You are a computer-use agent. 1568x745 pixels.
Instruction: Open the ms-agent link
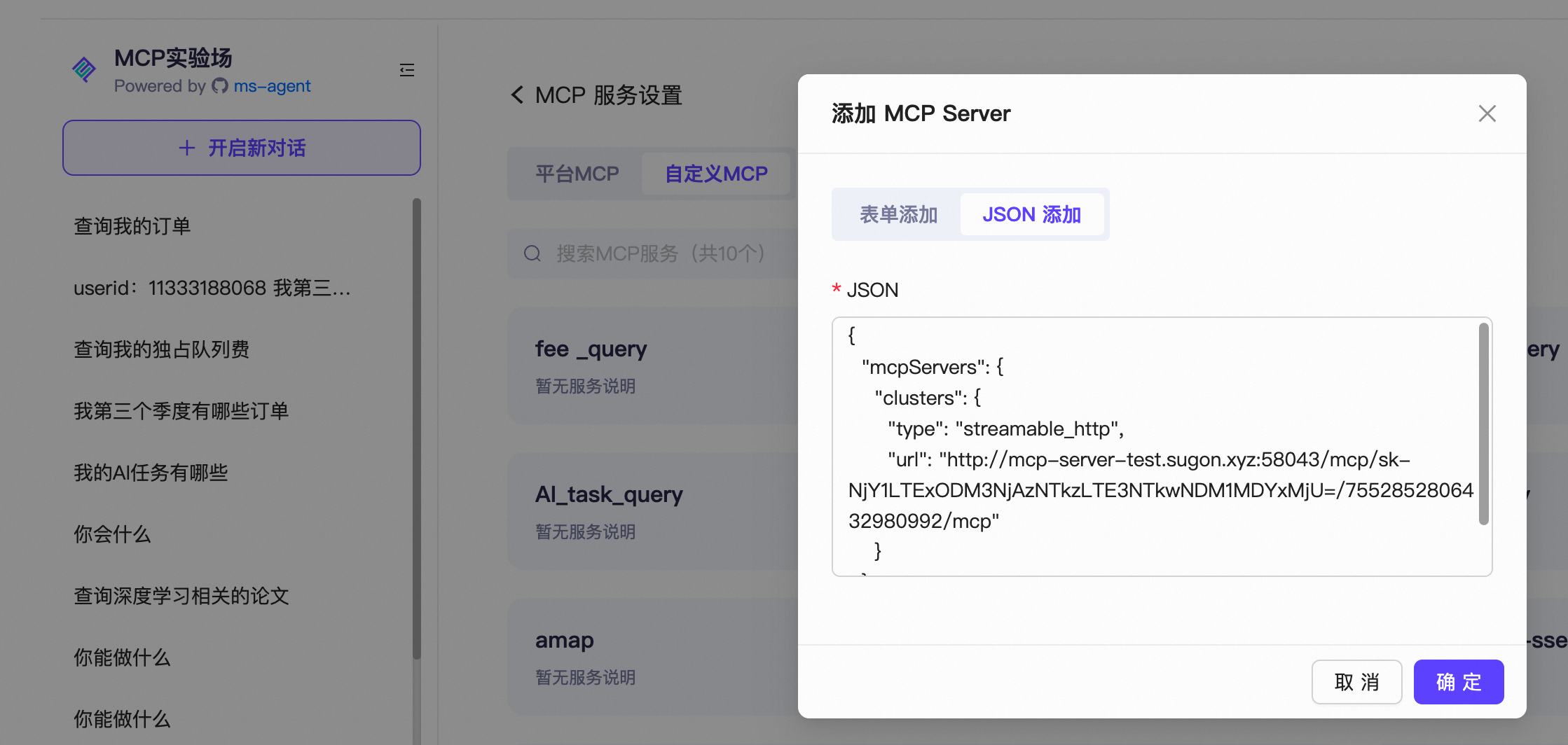[x=272, y=86]
